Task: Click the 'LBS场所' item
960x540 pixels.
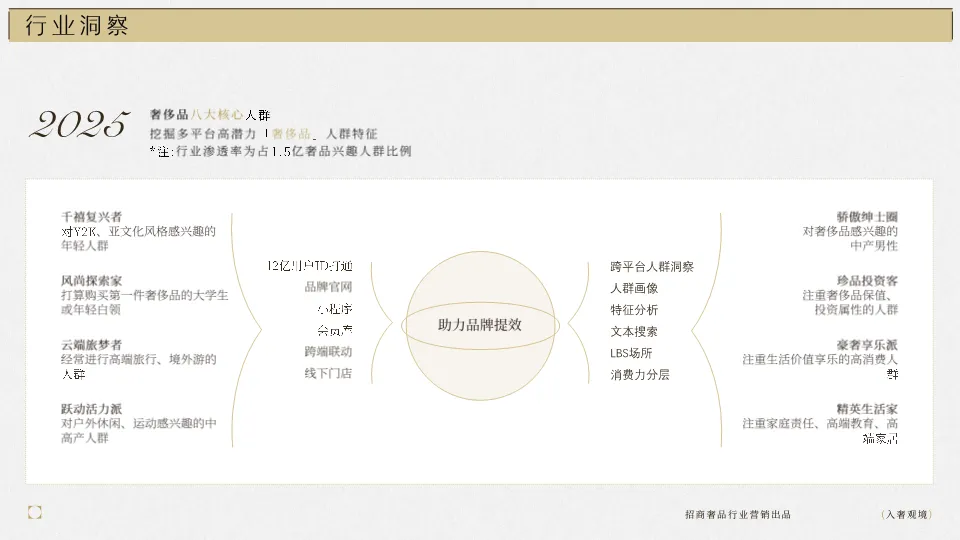Action: click(x=631, y=353)
